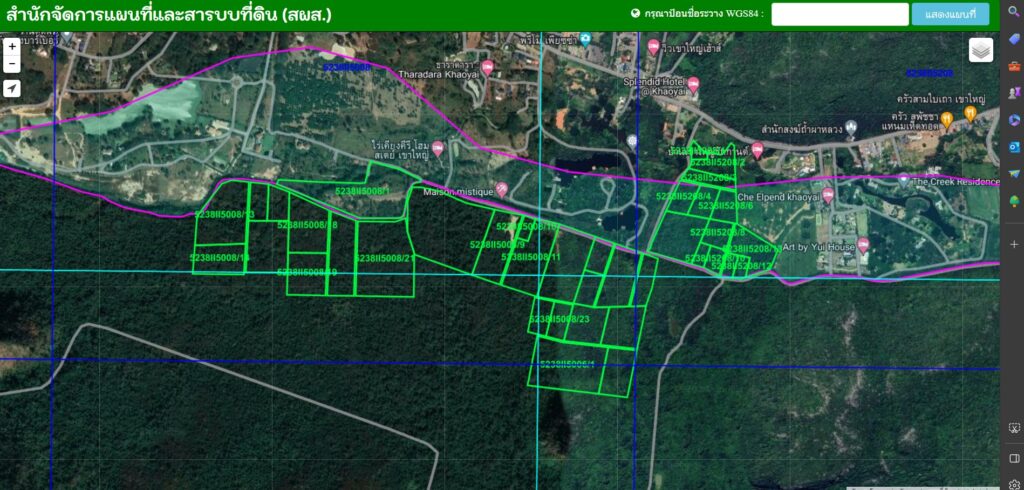Open the Outlook icon in sidebar
1024x490 pixels.
pyautogui.click(x=1014, y=147)
